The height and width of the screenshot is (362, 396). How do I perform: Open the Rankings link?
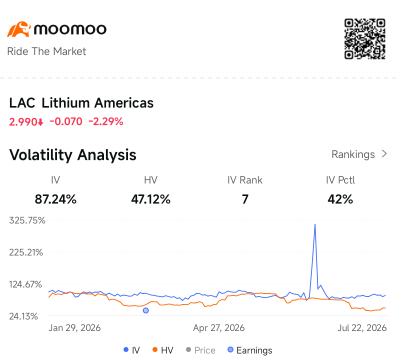tap(359, 154)
